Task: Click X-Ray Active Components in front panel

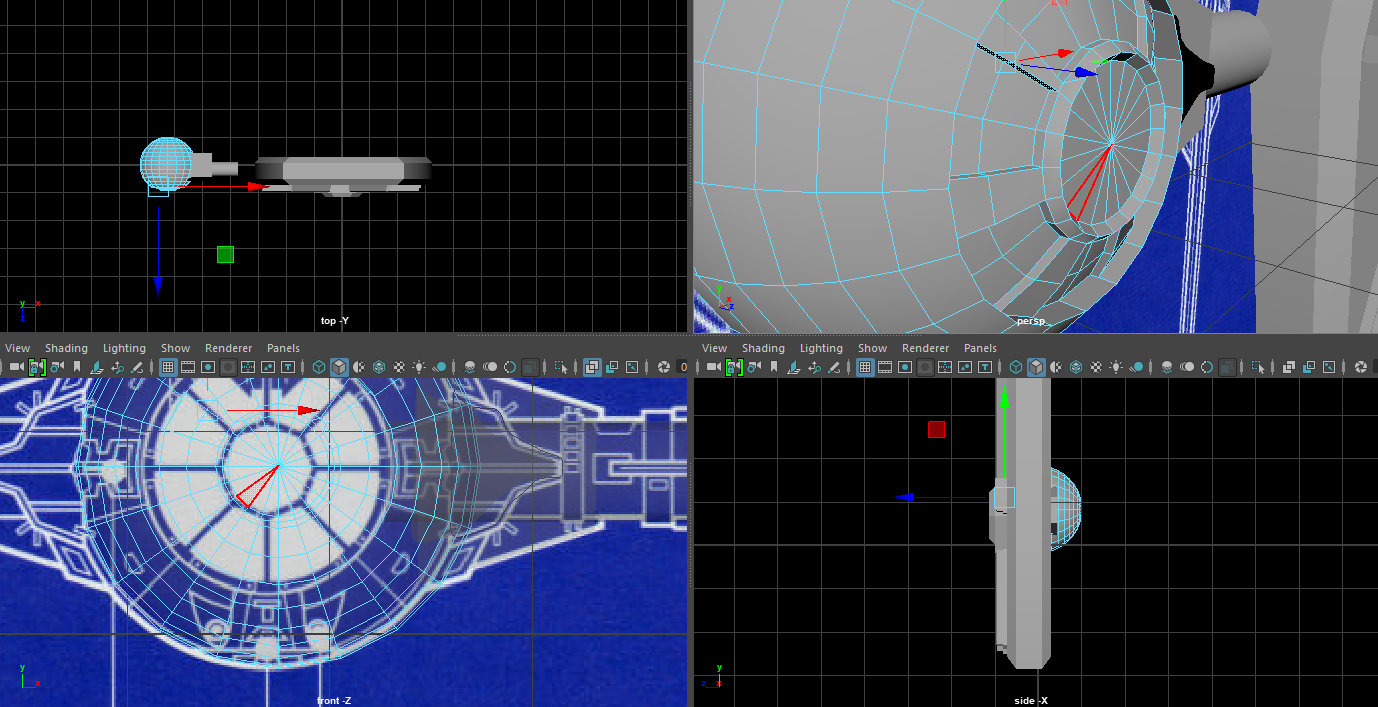Action: click(612, 367)
